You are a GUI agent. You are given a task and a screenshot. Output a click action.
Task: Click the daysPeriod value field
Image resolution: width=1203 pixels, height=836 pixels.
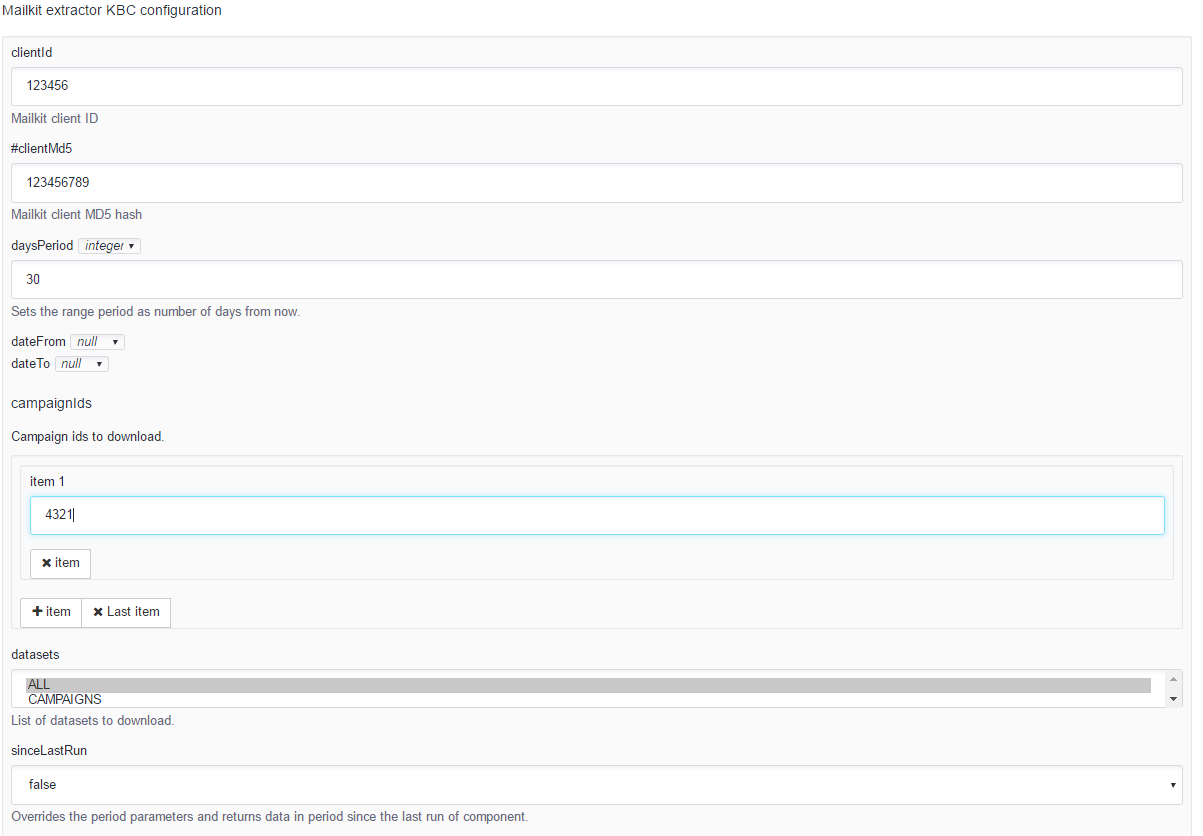[596, 279]
